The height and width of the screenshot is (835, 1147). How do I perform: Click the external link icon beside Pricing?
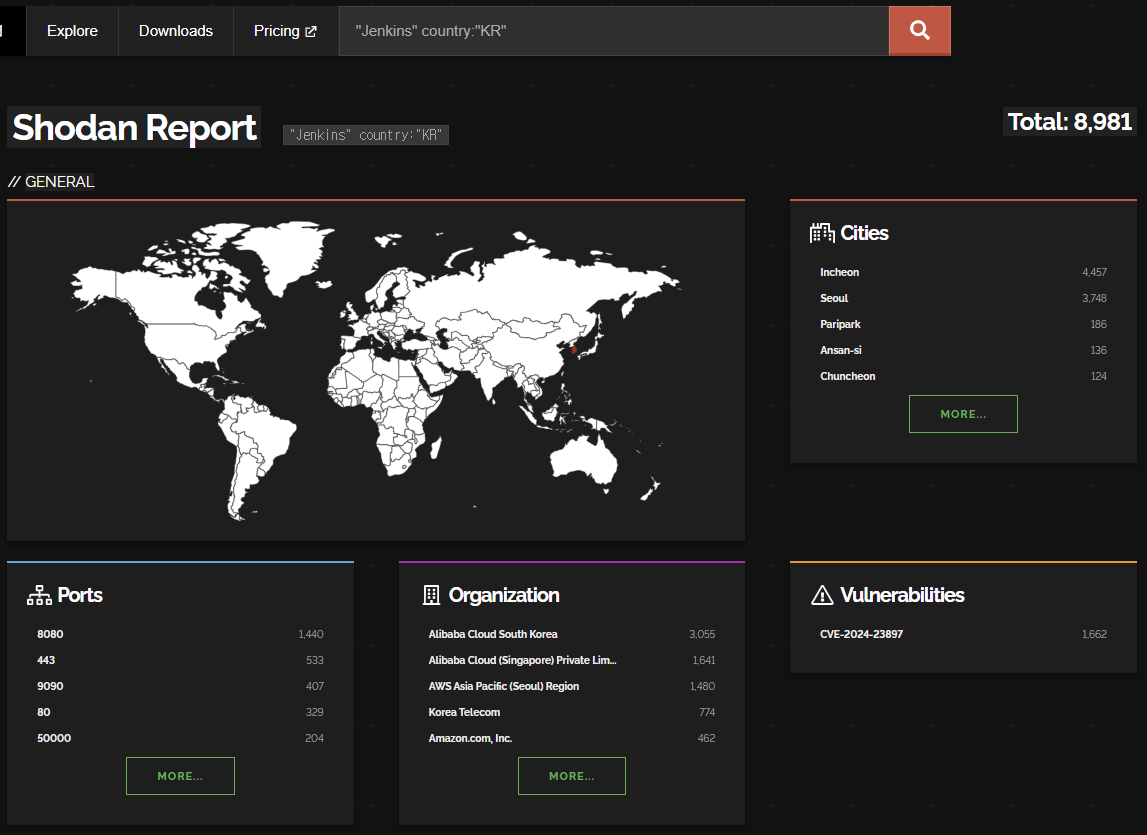tap(311, 31)
